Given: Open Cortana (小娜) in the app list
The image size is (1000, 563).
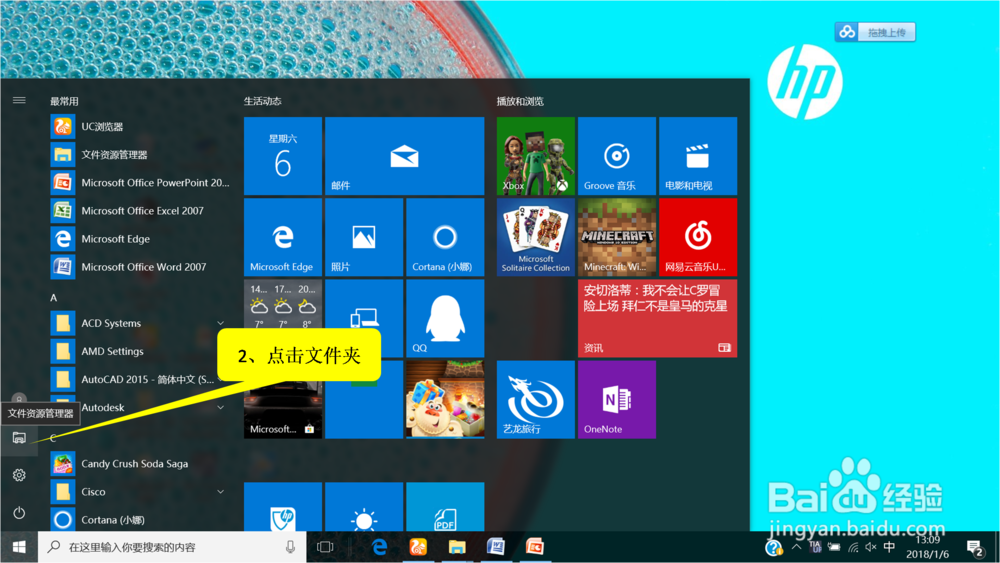Looking at the screenshot, I should 139,520.
